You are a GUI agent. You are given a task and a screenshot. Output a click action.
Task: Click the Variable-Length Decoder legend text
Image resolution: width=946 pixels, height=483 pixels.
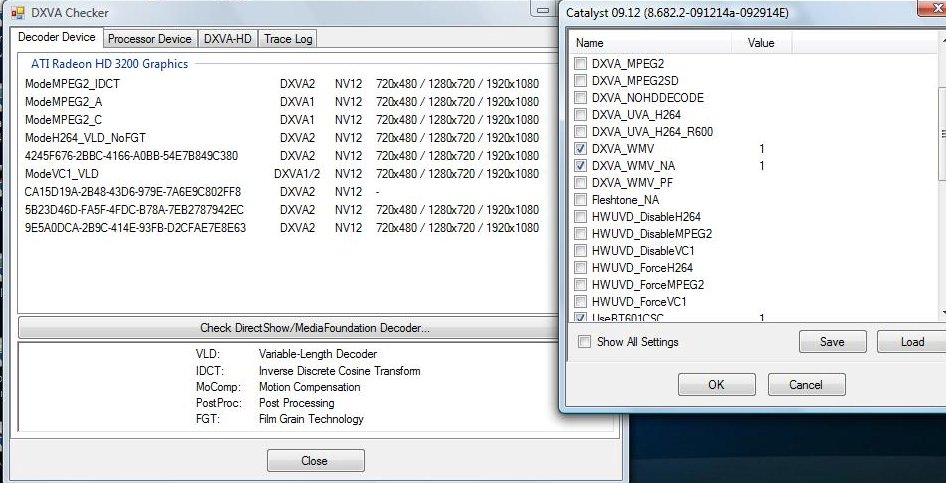click(318, 354)
